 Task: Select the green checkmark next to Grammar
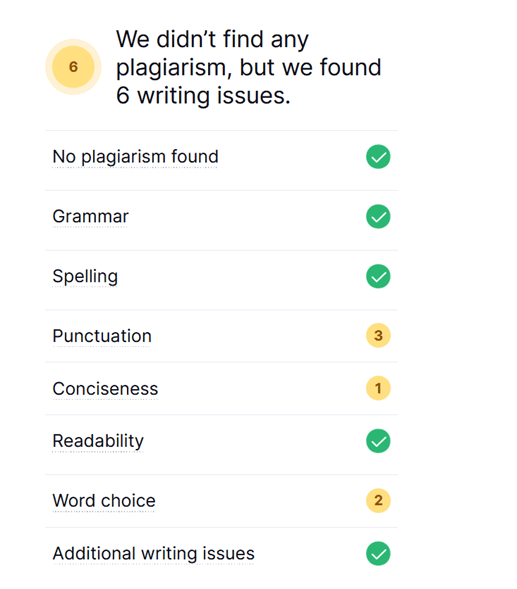click(x=378, y=216)
